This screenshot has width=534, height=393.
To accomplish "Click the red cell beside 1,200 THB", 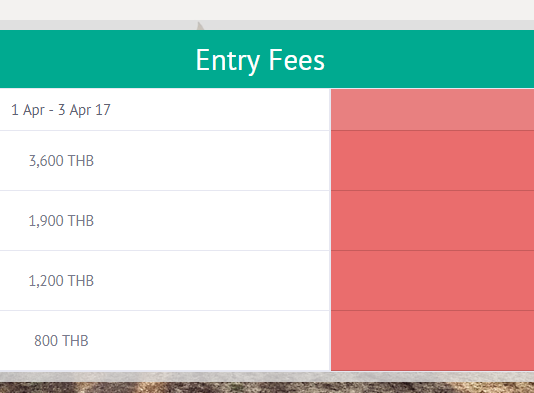I will [x=433, y=281].
